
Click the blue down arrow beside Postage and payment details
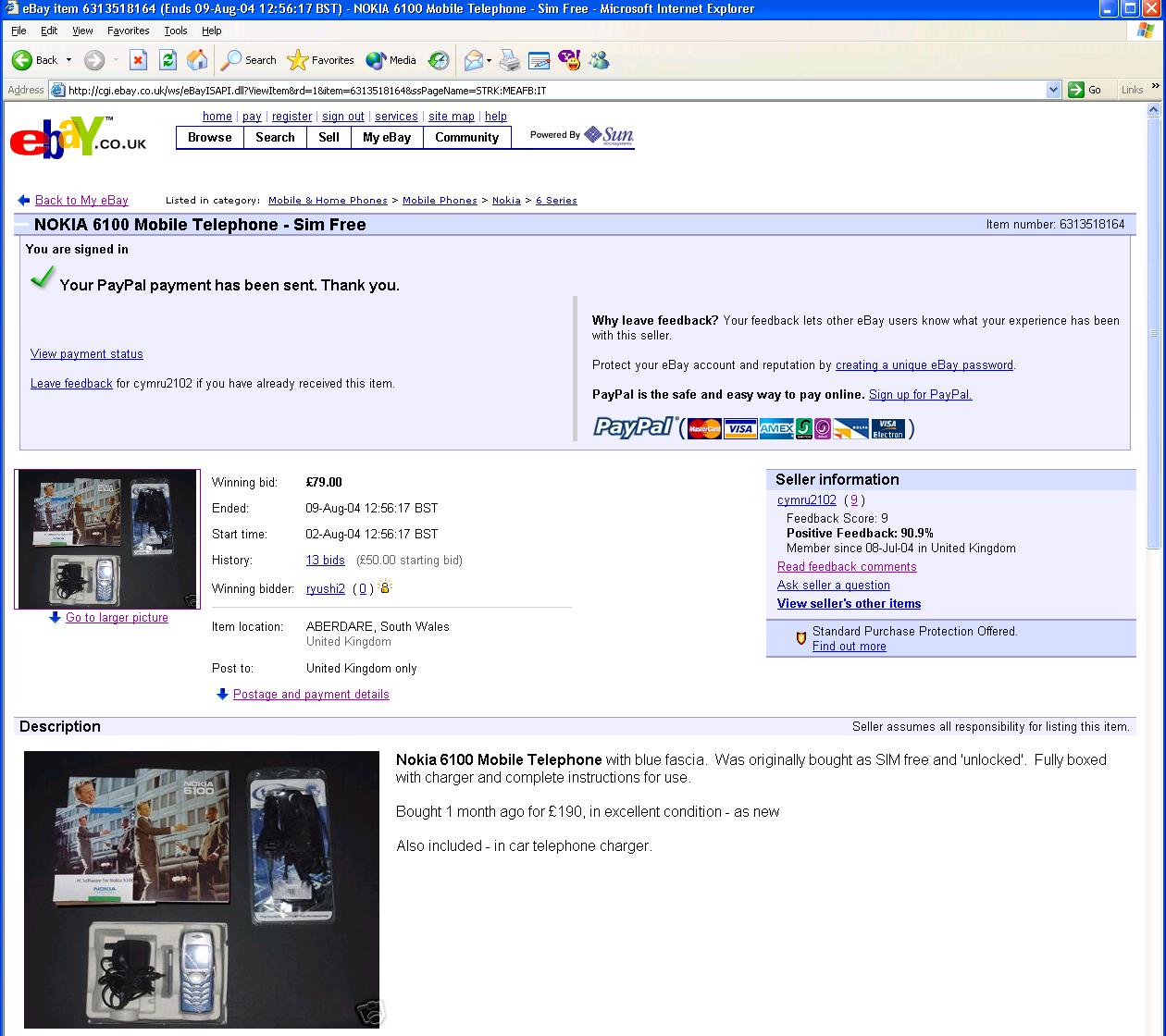coord(222,694)
